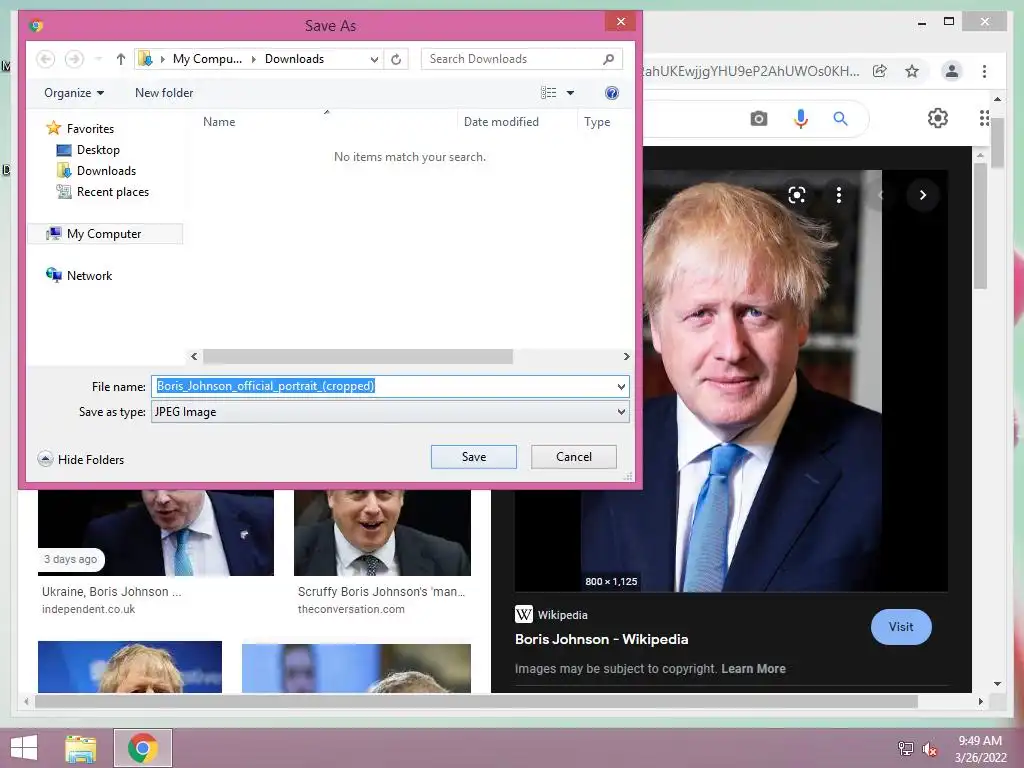Click the New folder button
This screenshot has height=768, width=1024.
(x=164, y=93)
